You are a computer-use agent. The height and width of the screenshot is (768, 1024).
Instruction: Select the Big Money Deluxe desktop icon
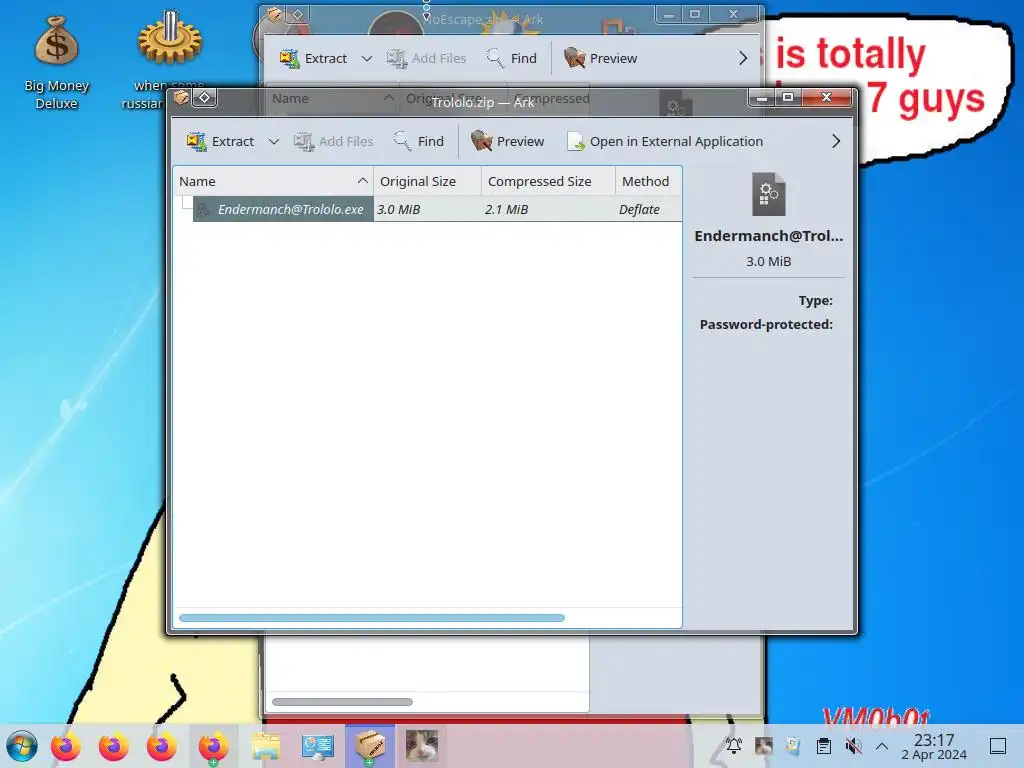click(x=57, y=63)
